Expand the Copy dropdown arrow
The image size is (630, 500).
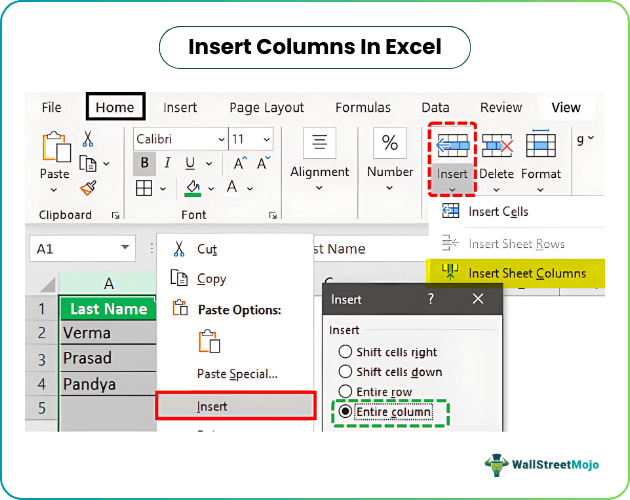tap(106, 164)
